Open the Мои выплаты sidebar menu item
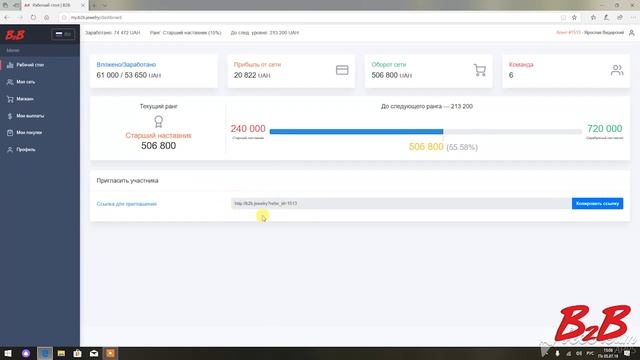Image resolution: width=640 pixels, height=360 pixels. pos(40,116)
